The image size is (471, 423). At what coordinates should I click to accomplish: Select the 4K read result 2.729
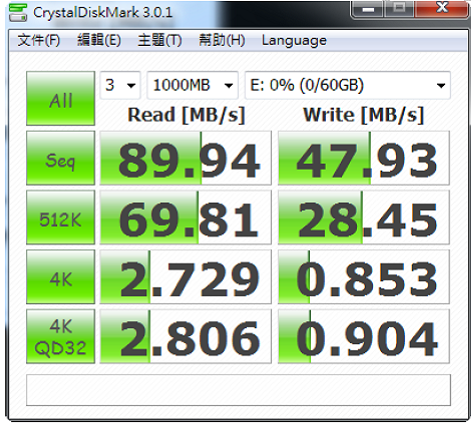[186, 277]
